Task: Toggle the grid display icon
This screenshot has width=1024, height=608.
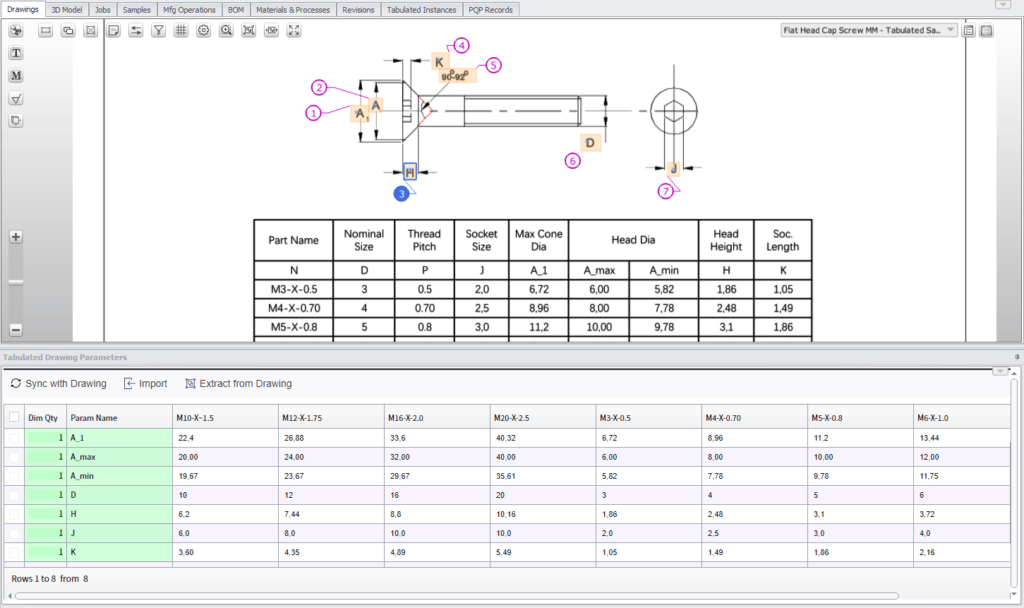Action: [x=181, y=31]
